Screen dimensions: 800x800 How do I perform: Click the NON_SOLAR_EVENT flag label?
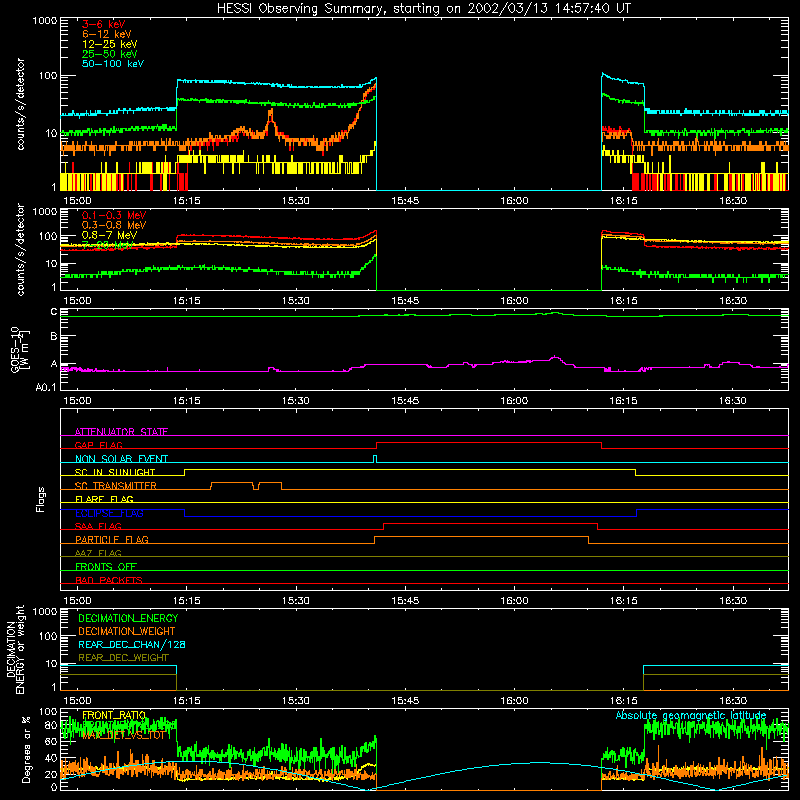pos(121,459)
